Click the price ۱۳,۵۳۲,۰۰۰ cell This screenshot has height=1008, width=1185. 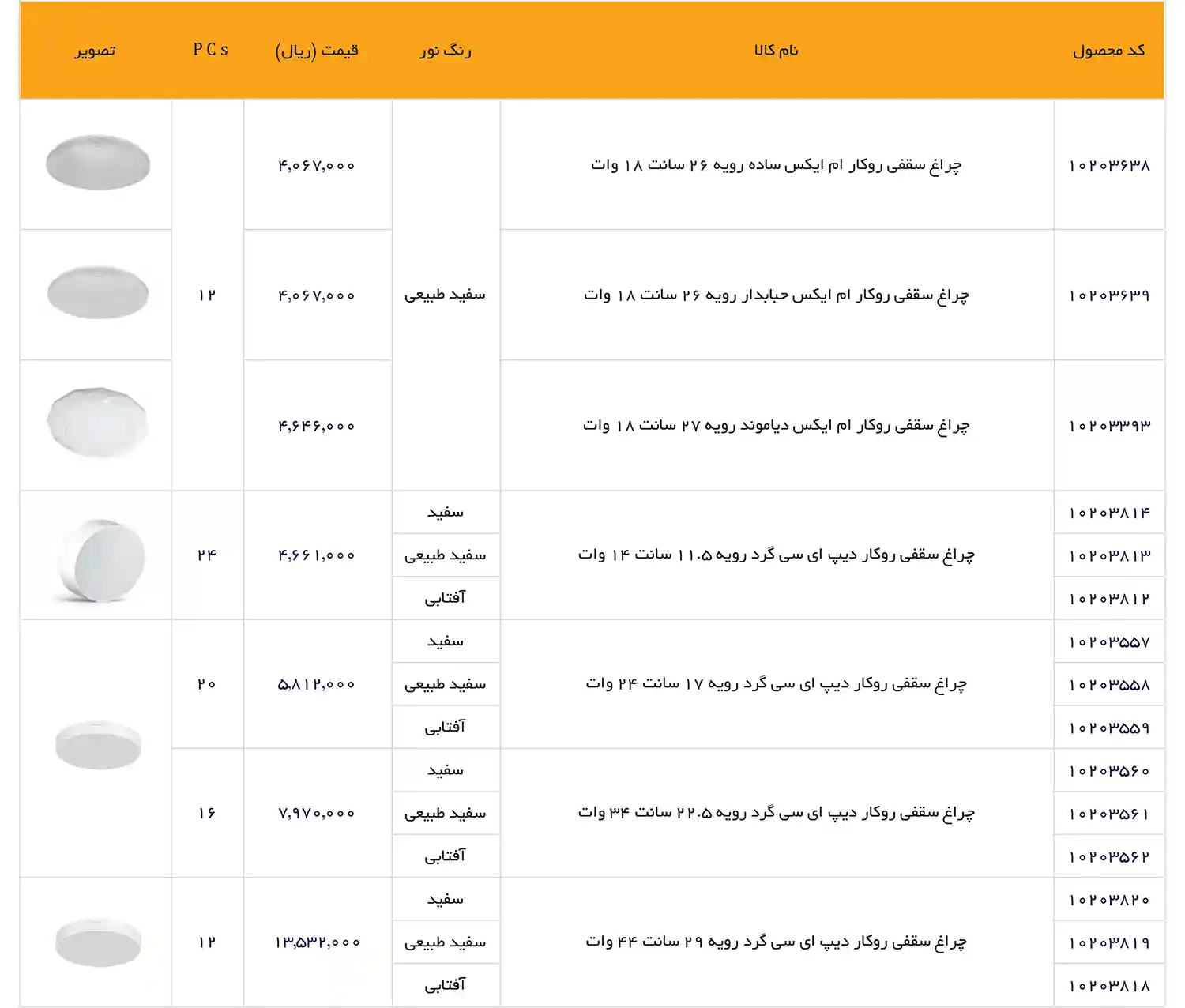316,942
